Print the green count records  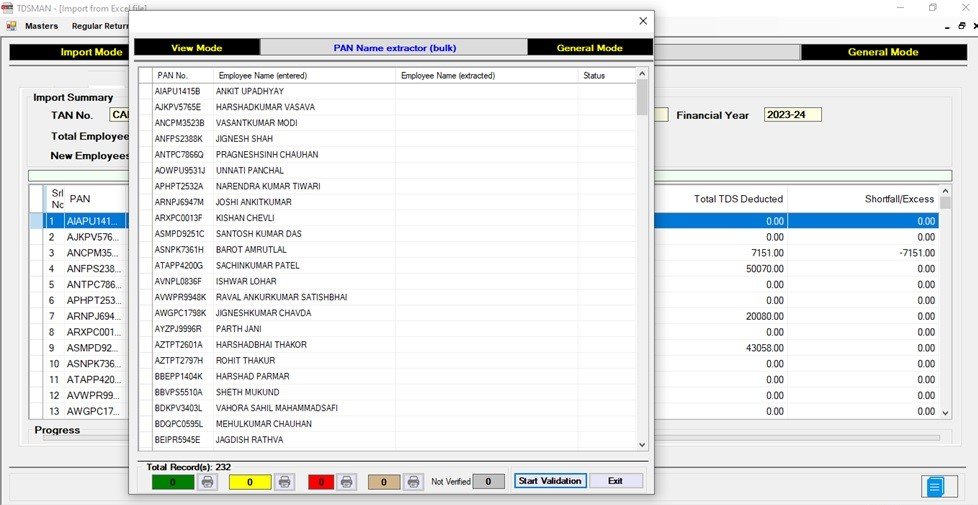tap(208, 482)
